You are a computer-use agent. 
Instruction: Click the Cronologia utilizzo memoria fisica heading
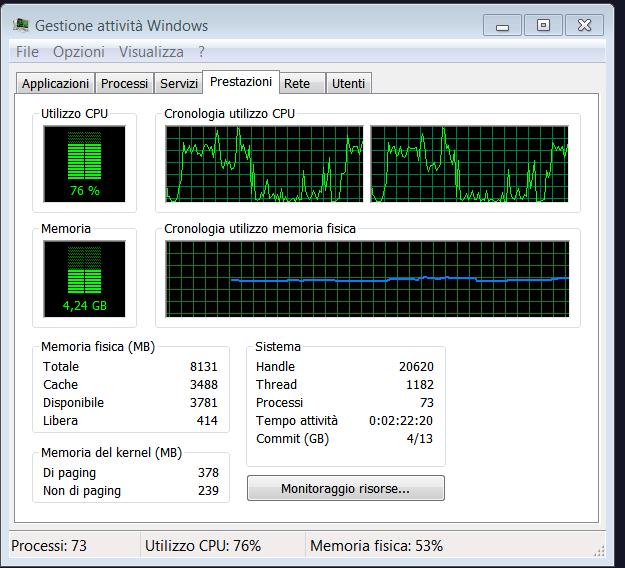(x=260, y=229)
